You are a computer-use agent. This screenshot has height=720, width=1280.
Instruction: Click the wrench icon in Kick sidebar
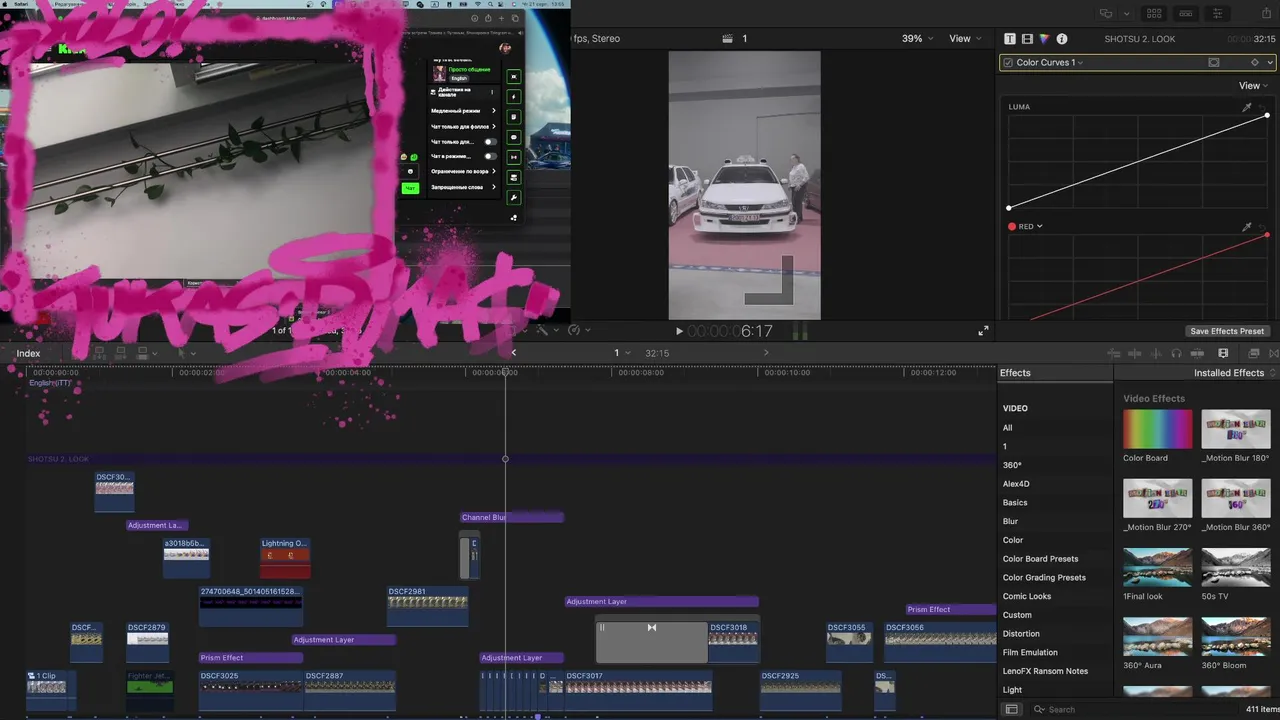[x=514, y=197]
